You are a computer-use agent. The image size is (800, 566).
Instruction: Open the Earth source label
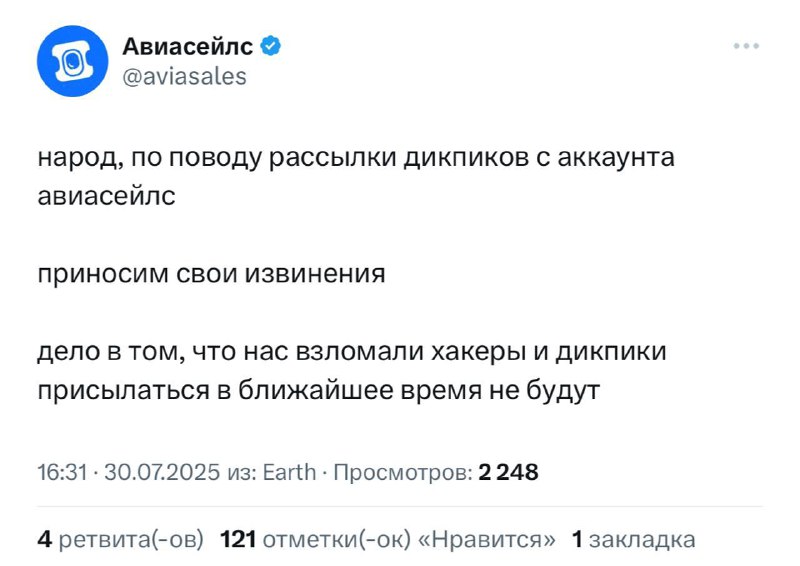pyautogui.click(x=289, y=472)
